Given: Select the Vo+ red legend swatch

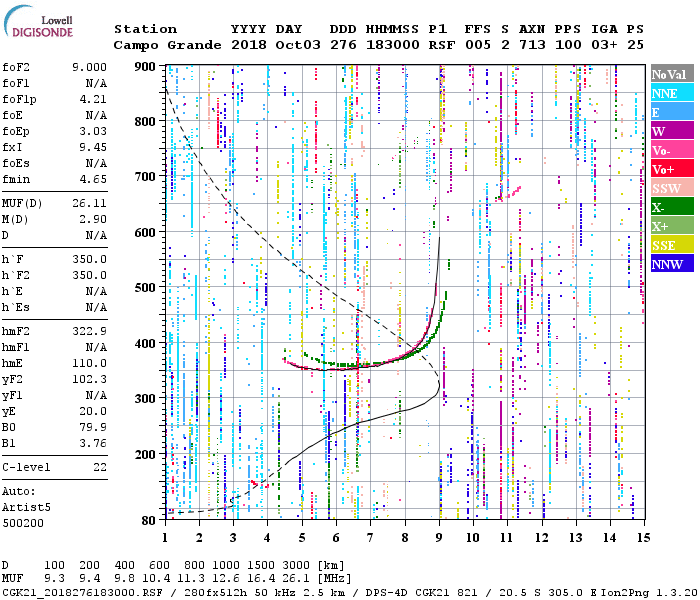Looking at the screenshot, I should (672, 169).
